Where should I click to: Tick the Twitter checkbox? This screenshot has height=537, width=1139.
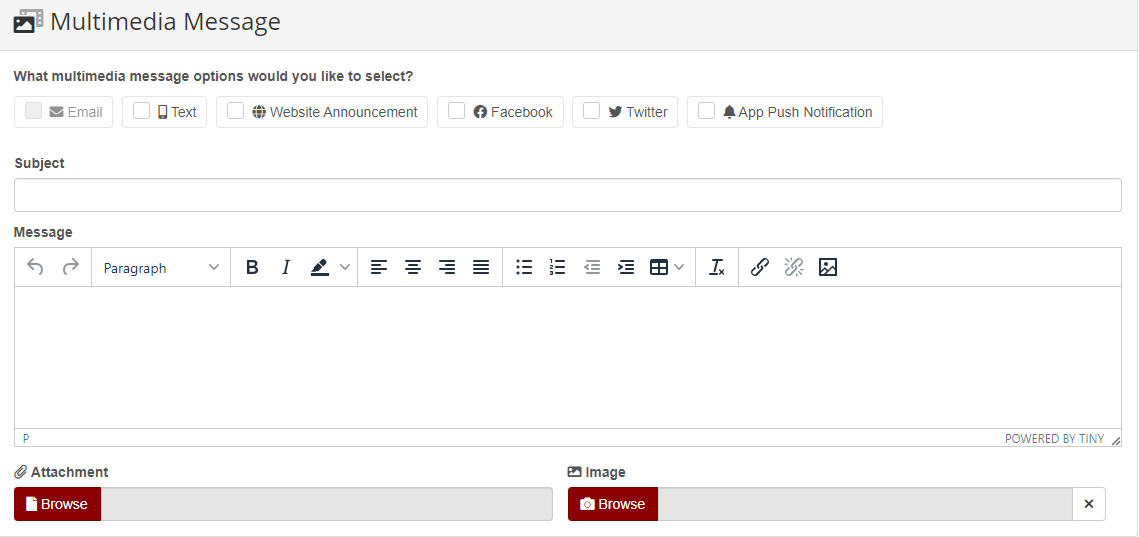[592, 111]
